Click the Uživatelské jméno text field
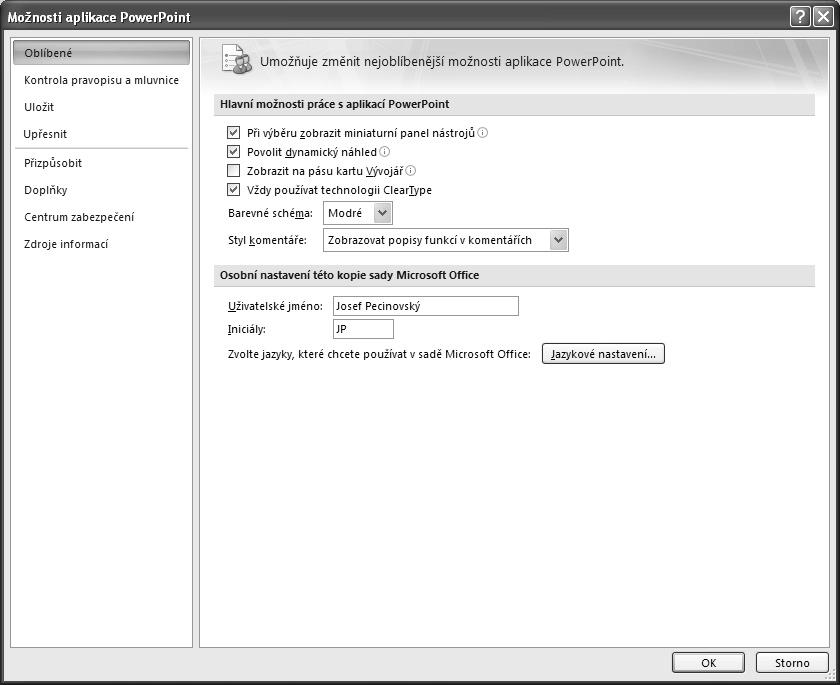The width and height of the screenshot is (840, 685). pos(426,306)
